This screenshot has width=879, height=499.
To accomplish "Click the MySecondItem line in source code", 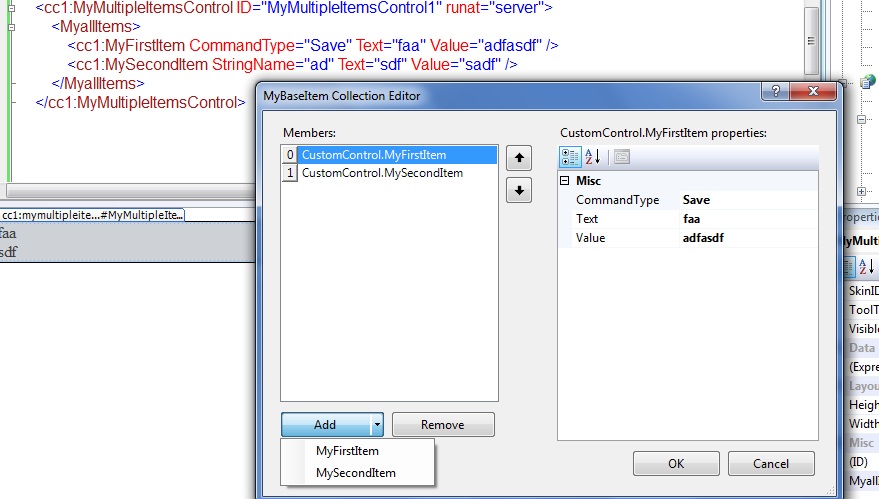I will (292, 64).
